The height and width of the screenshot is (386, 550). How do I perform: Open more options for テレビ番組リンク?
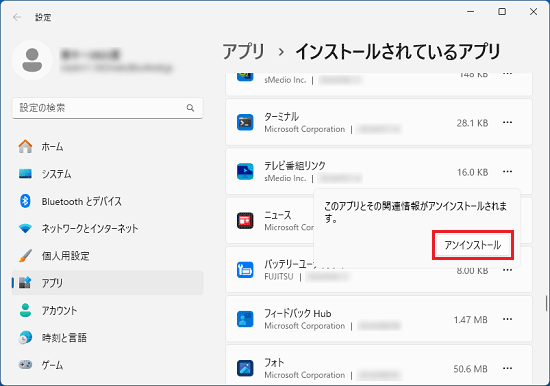(507, 172)
